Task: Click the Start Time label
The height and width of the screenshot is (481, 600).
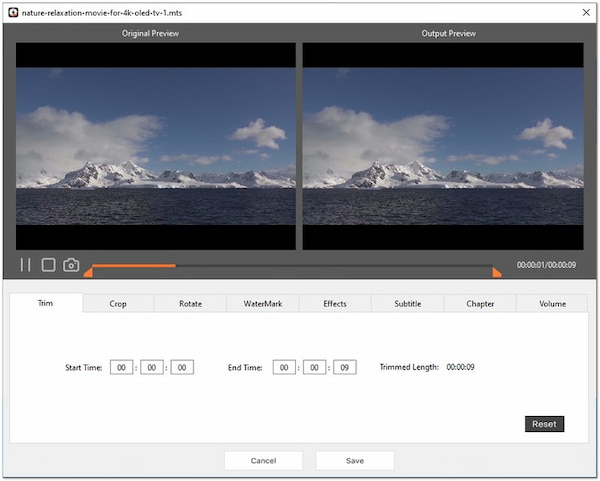Action: click(x=83, y=368)
